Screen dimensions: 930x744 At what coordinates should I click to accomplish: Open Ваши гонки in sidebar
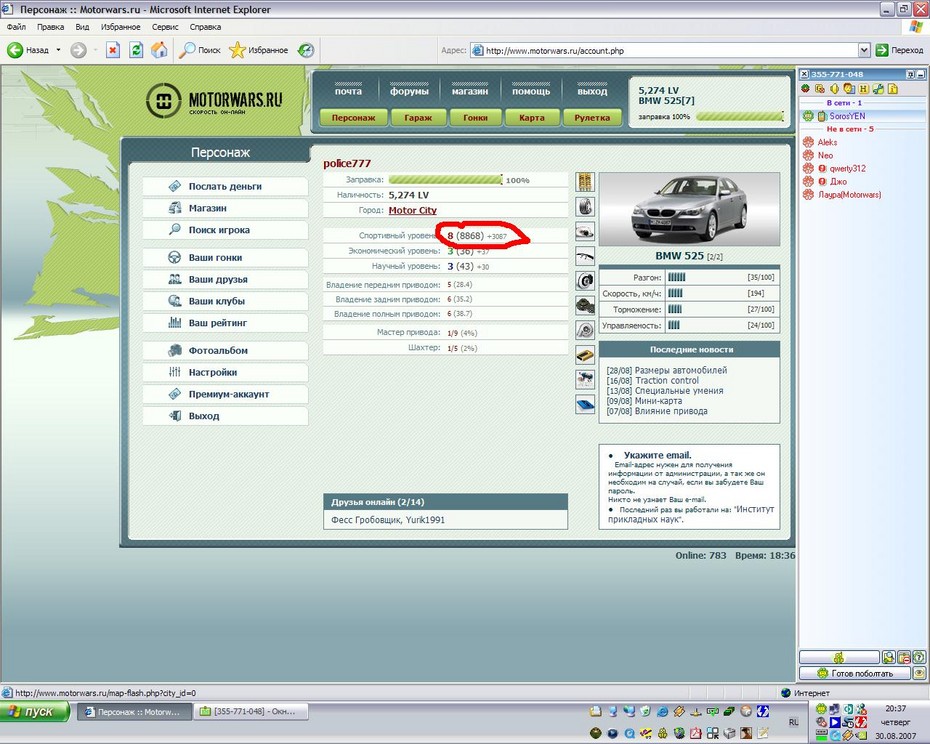point(225,257)
